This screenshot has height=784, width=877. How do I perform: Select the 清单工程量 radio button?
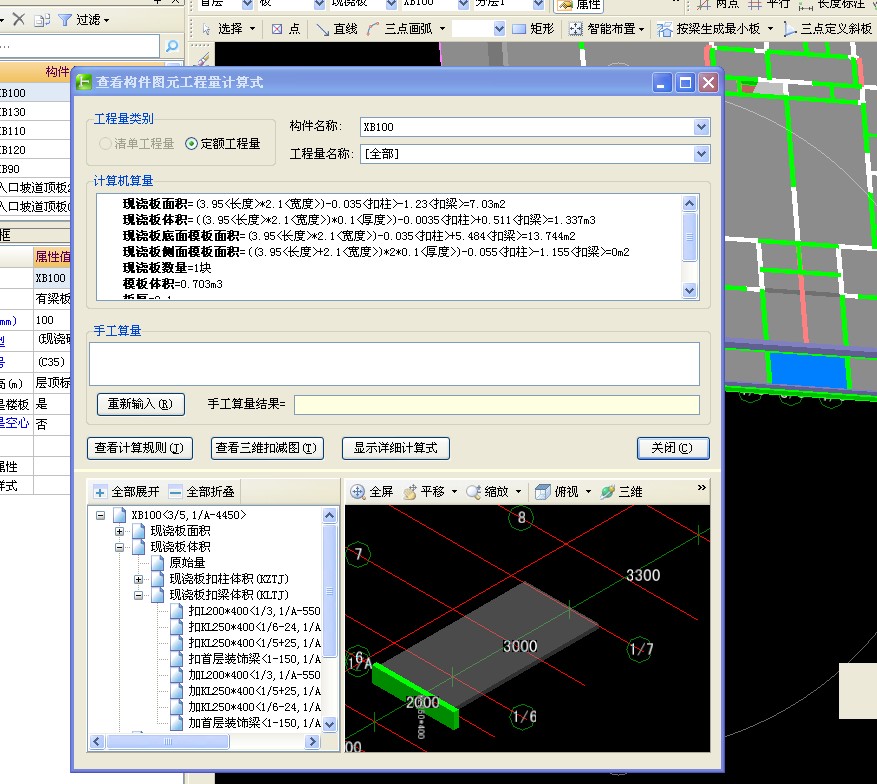click(x=105, y=144)
